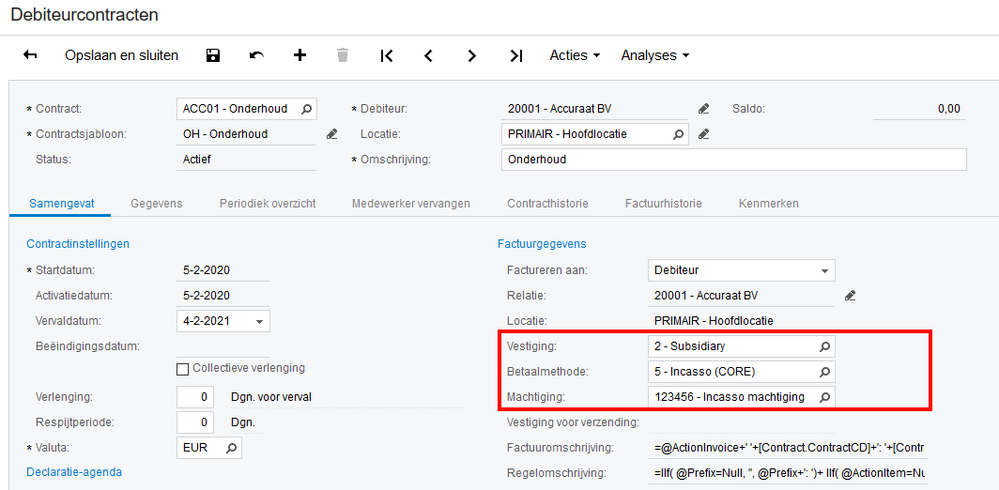Viewport: 999px width, 490px height.
Task: Expand the Analyses dropdown menu
Action: [x=655, y=55]
